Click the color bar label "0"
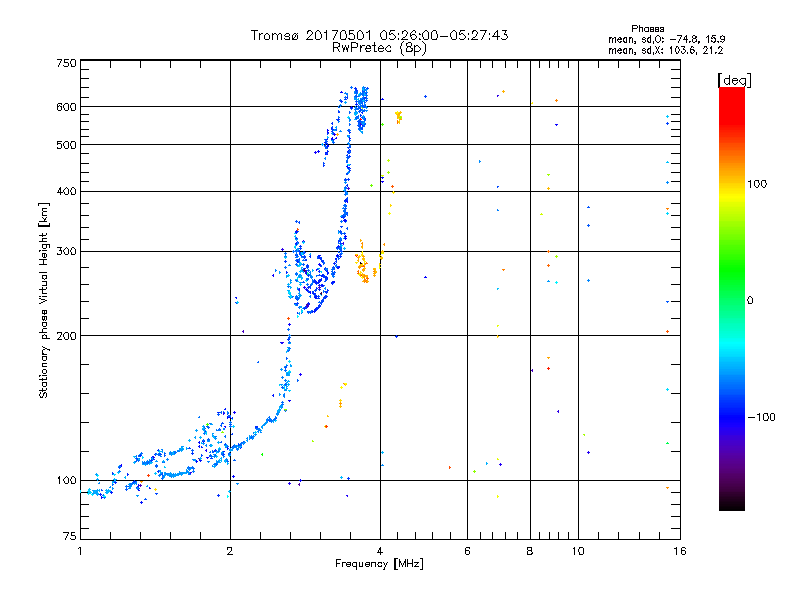This screenshot has height=600, width=800. click(750, 301)
